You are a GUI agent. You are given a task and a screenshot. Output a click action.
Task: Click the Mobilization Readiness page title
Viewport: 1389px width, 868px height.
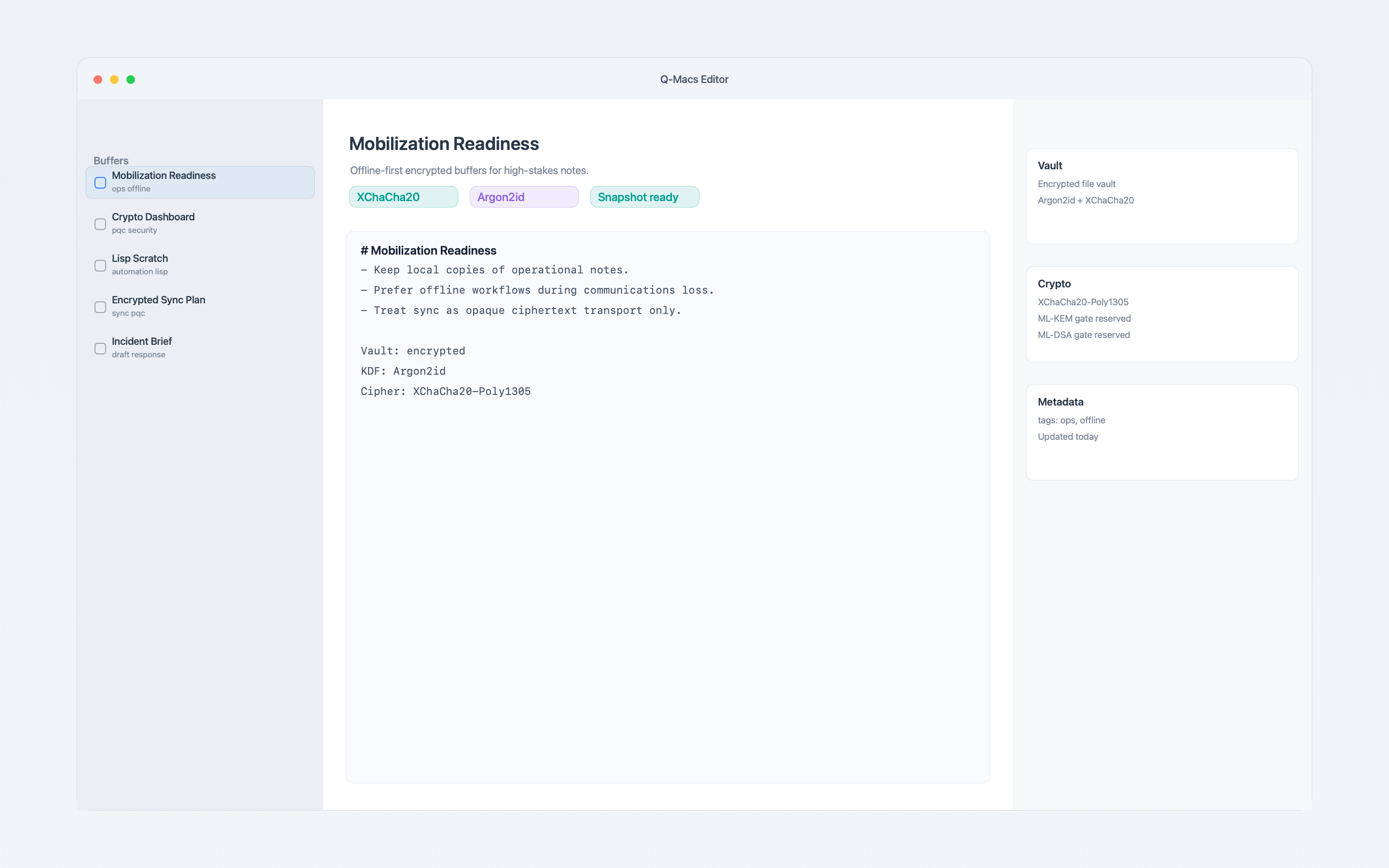coord(444,144)
